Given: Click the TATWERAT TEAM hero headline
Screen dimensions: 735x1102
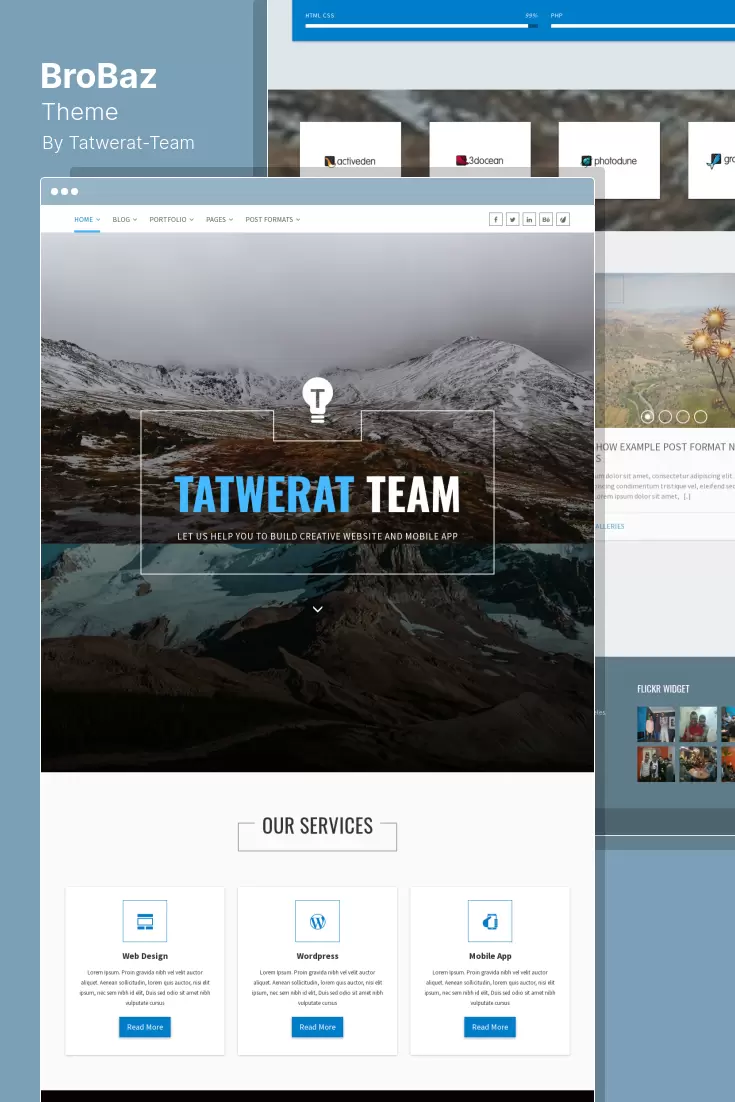Looking at the screenshot, I should (318, 494).
